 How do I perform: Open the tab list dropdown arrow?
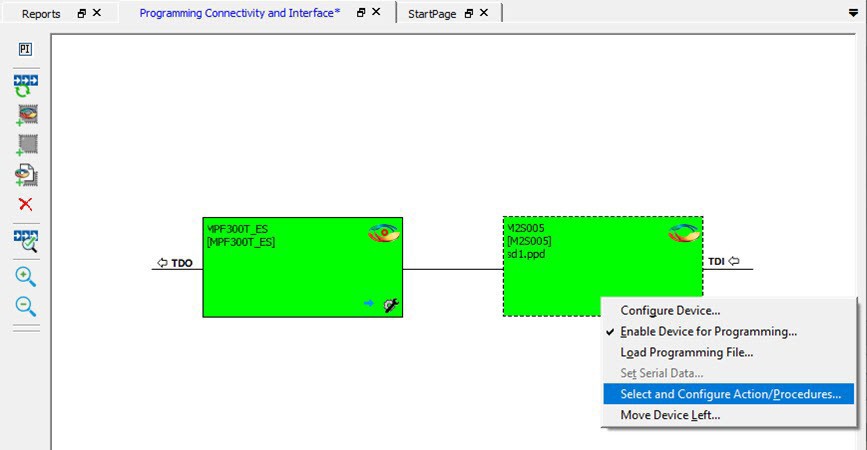pos(852,13)
